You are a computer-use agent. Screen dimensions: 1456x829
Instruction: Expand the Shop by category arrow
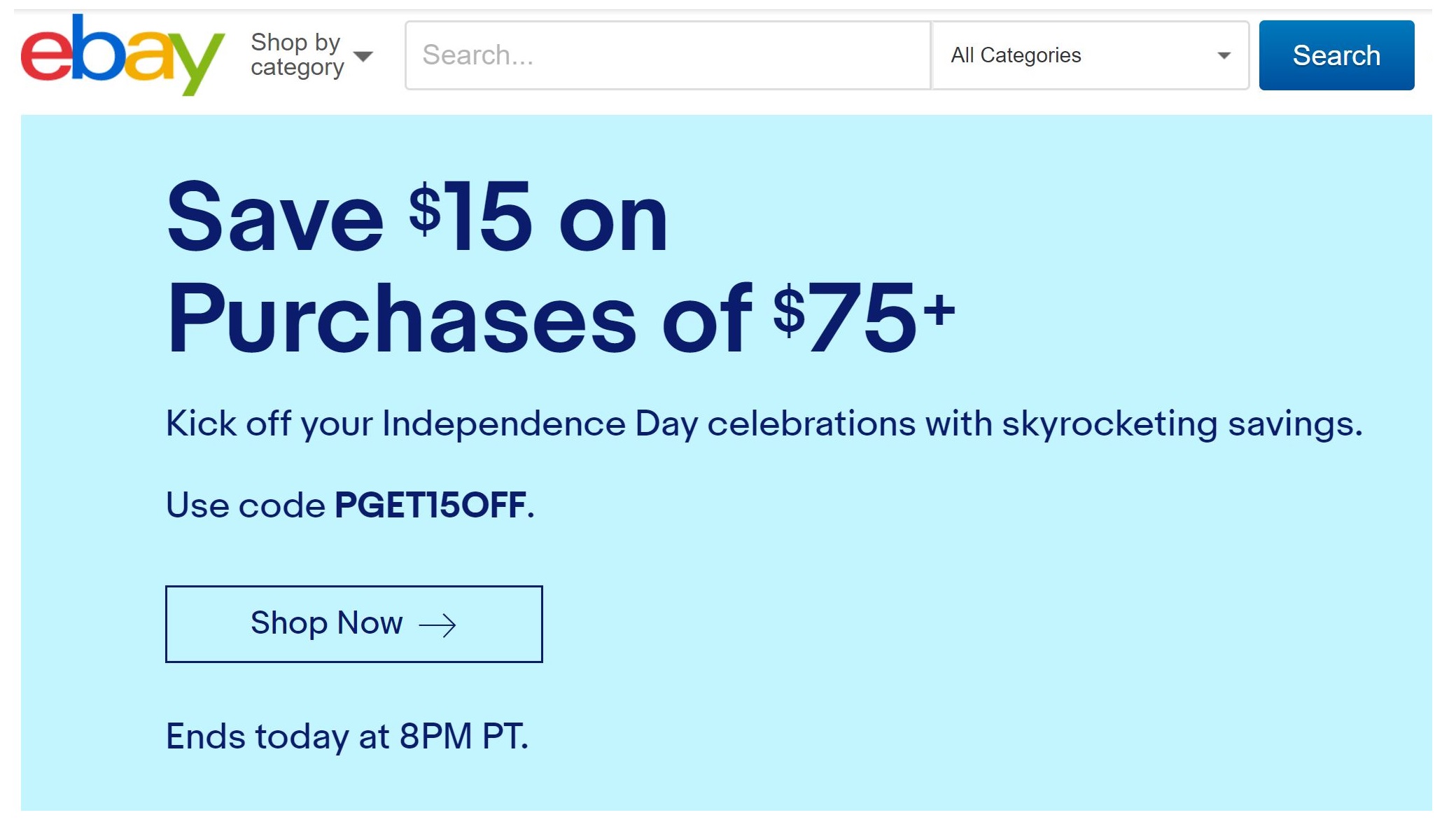[x=363, y=56]
